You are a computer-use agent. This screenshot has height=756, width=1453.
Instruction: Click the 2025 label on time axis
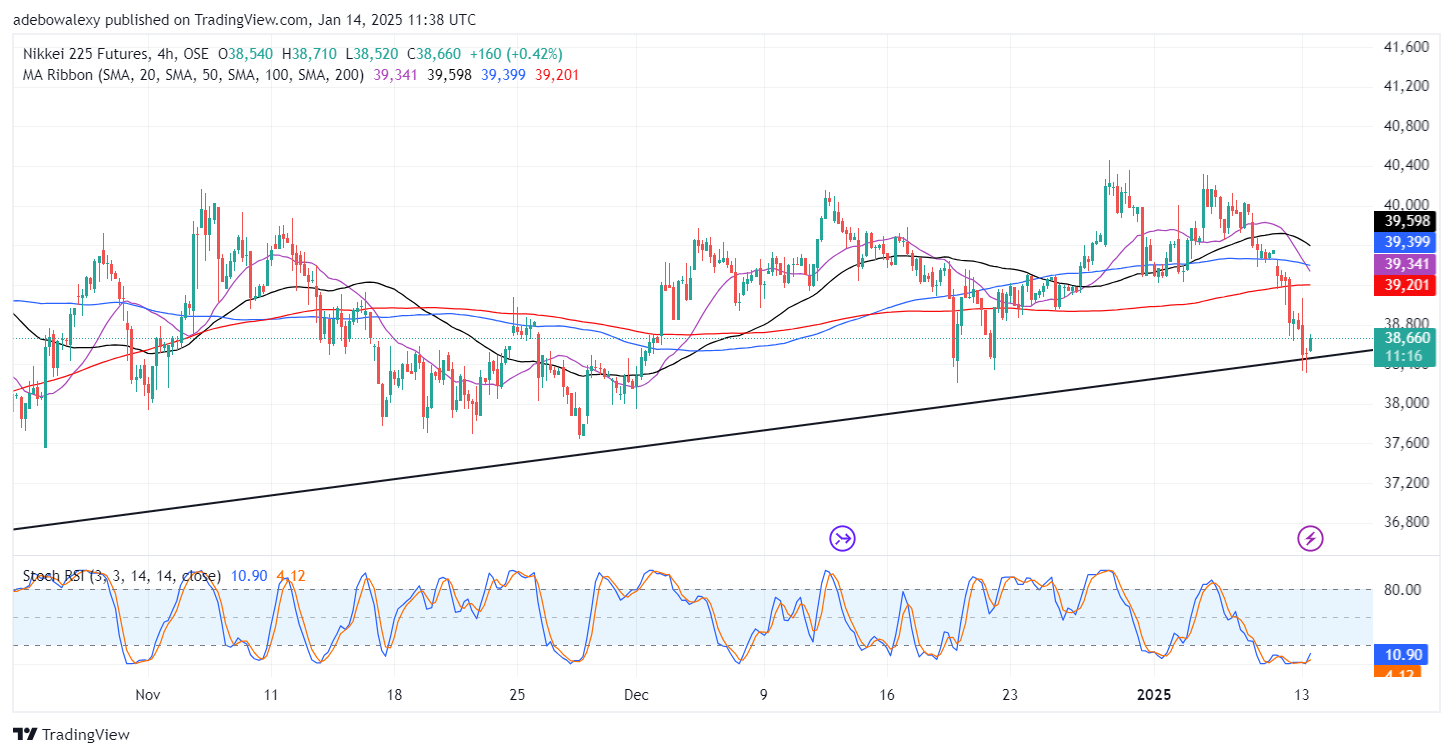1155,694
